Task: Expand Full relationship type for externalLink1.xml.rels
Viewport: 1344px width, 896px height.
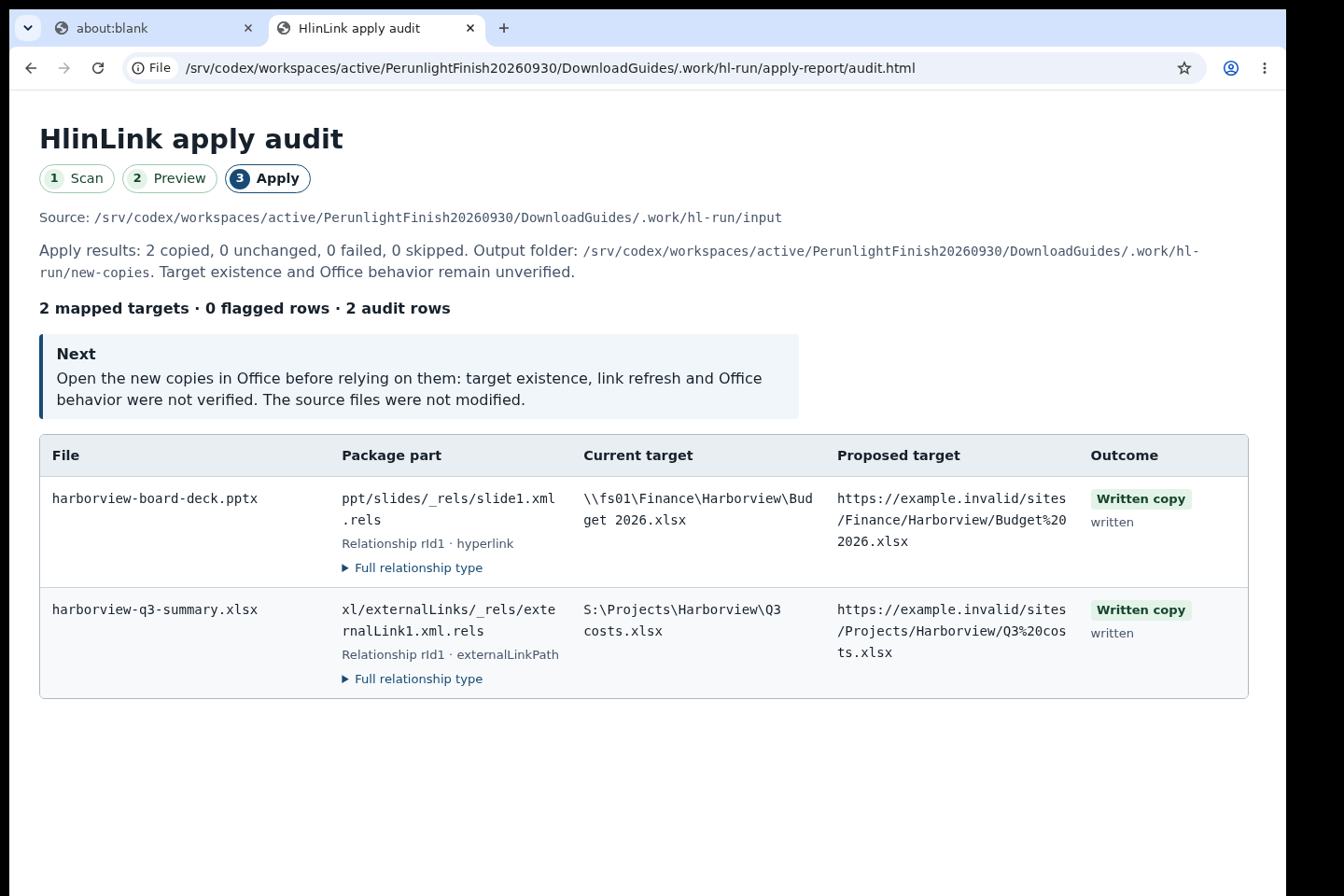Action: point(413,679)
